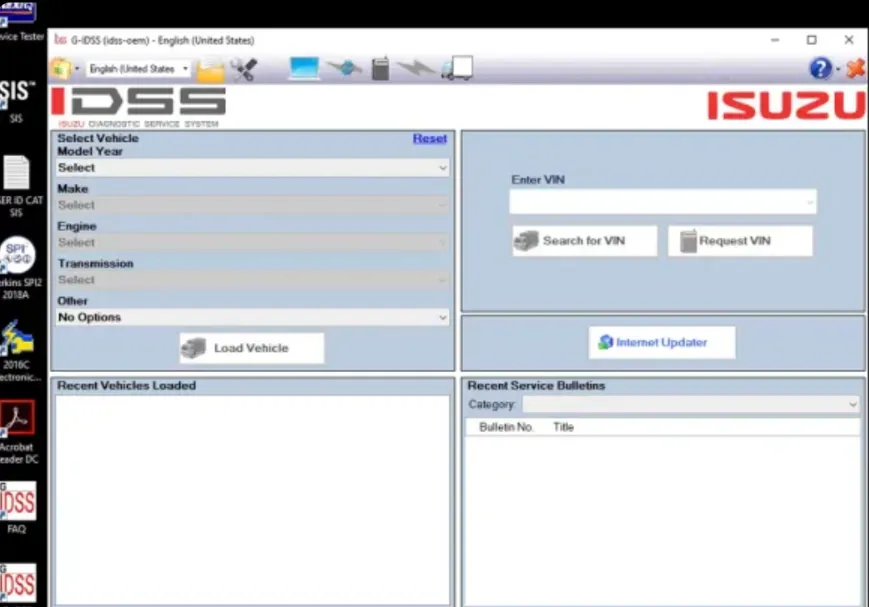
Task: Click the lightning bolt icon in toolbar
Action: coord(415,69)
